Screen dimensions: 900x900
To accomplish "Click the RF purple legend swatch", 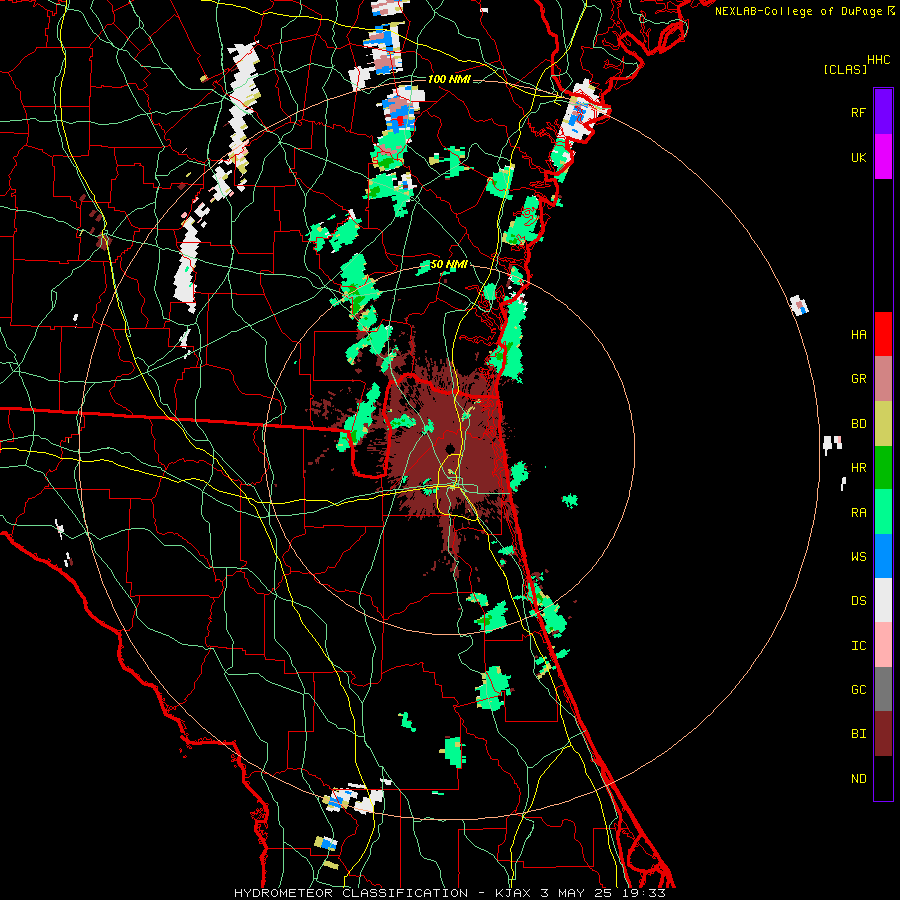I will [883, 112].
